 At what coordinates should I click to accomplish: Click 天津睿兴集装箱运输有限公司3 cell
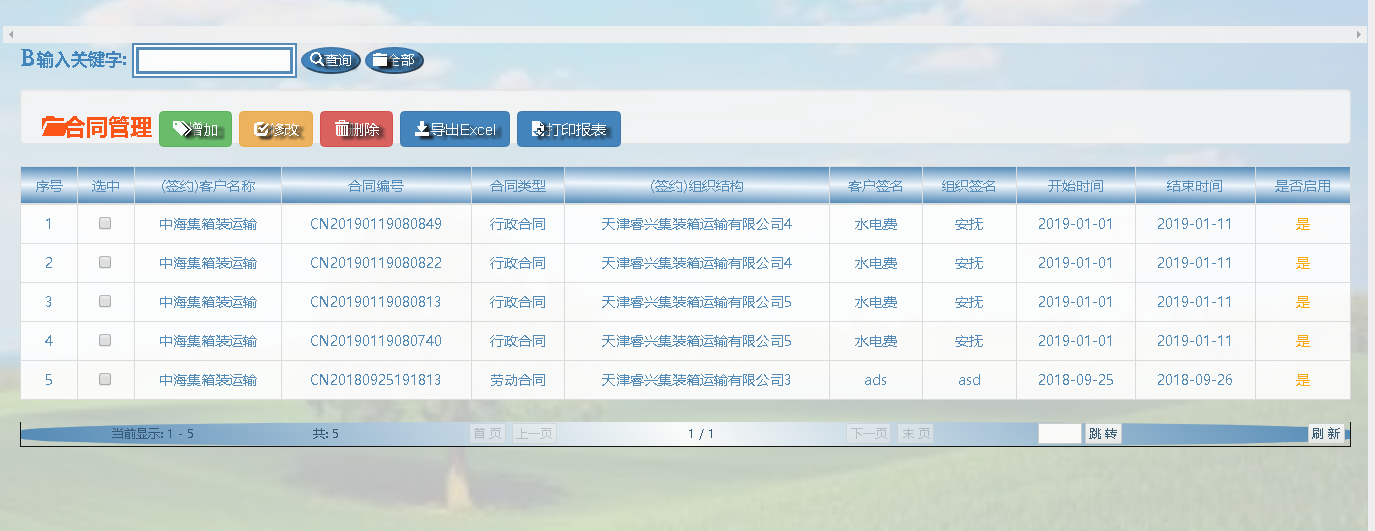(x=697, y=379)
